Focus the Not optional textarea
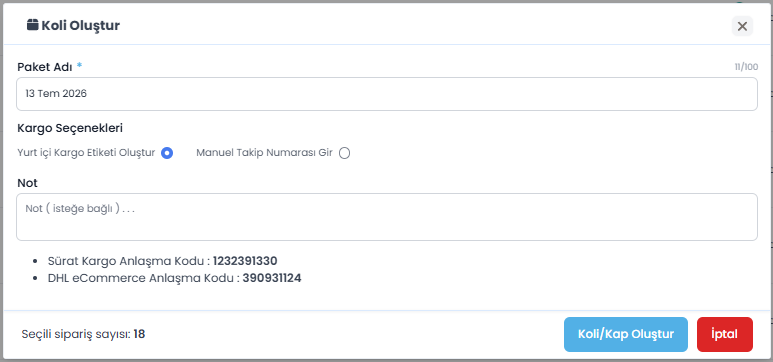 [386, 217]
